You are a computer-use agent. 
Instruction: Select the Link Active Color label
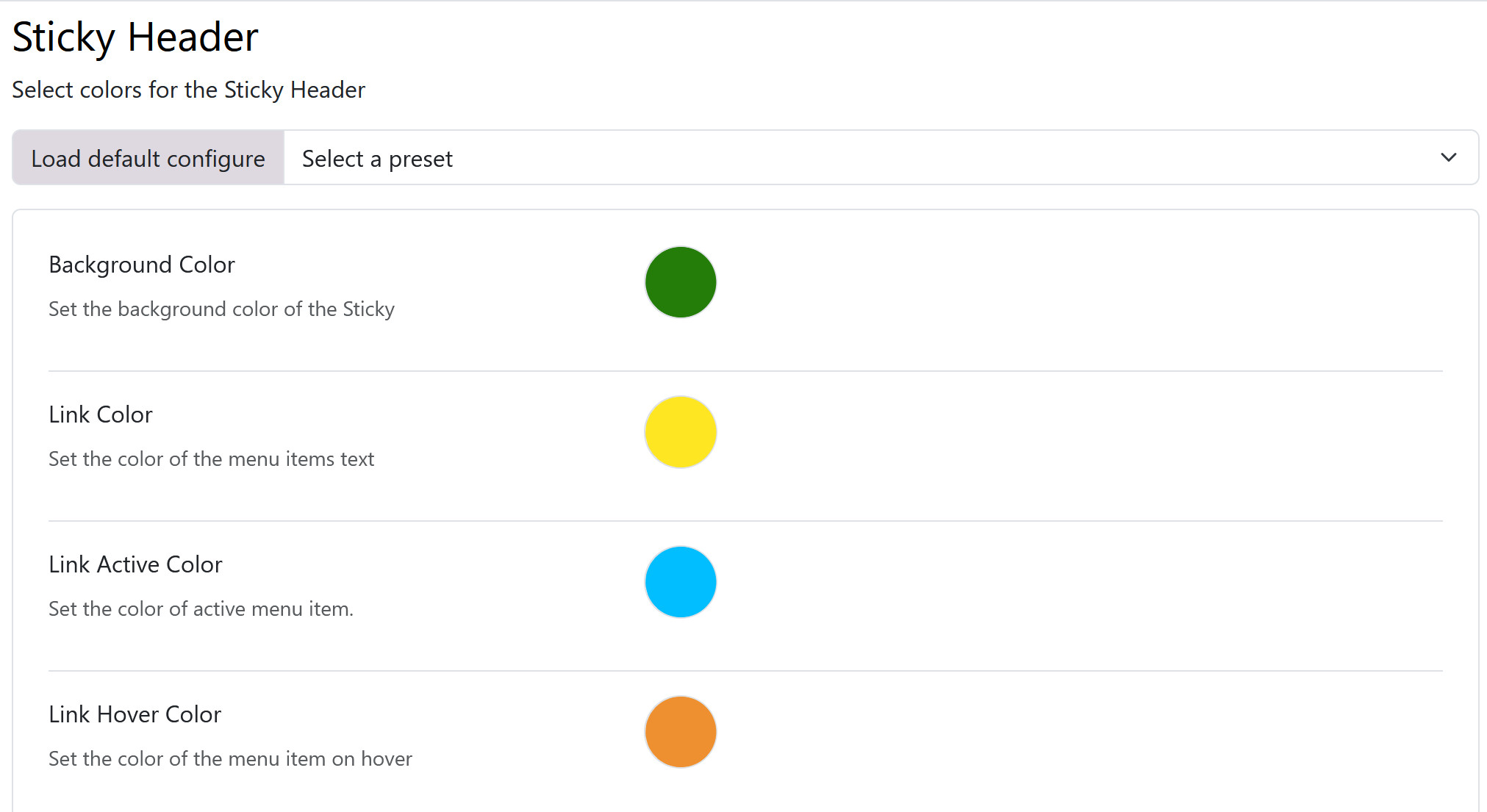point(135,564)
